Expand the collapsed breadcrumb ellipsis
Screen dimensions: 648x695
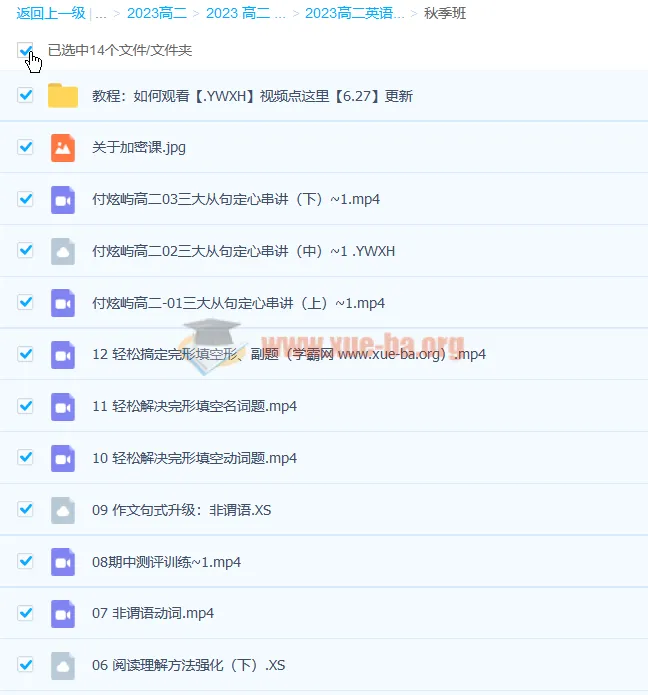101,14
